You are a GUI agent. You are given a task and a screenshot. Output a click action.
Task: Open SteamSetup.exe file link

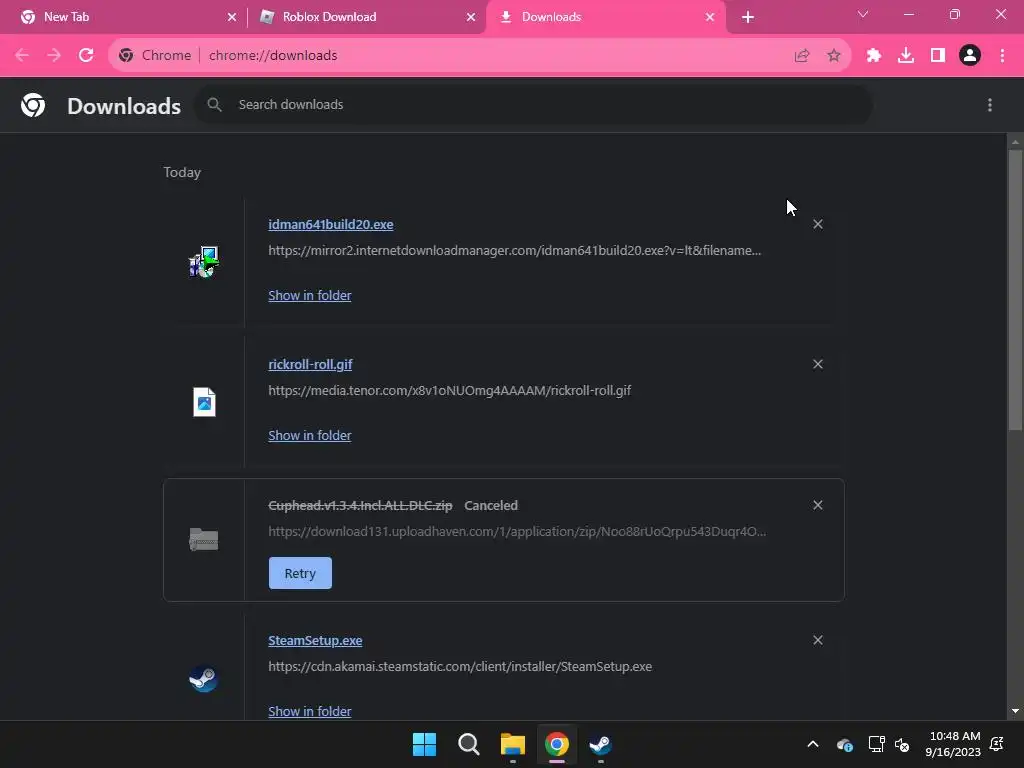(x=315, y=641)
